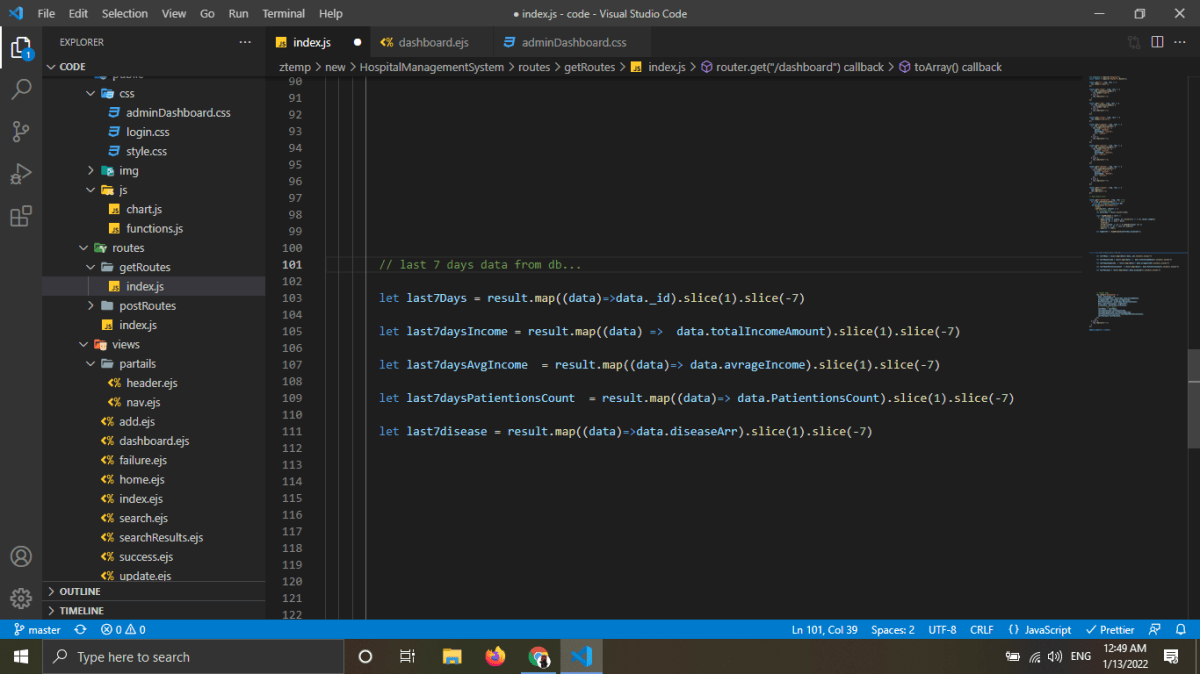Click the network icon in system tray
The height and width of the screenshot is (674, 1200).
1035,657
